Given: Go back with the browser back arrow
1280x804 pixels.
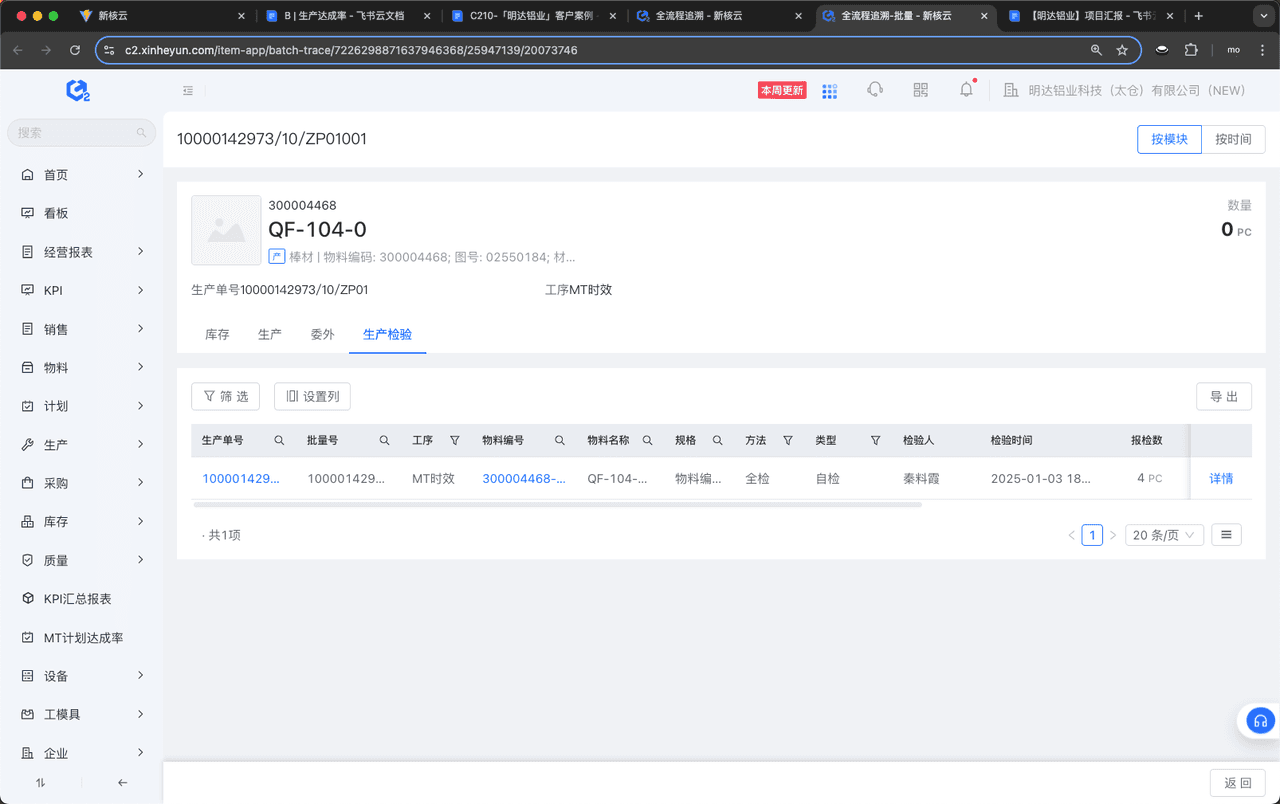Looking at the screenshot, I should [18, 50].
